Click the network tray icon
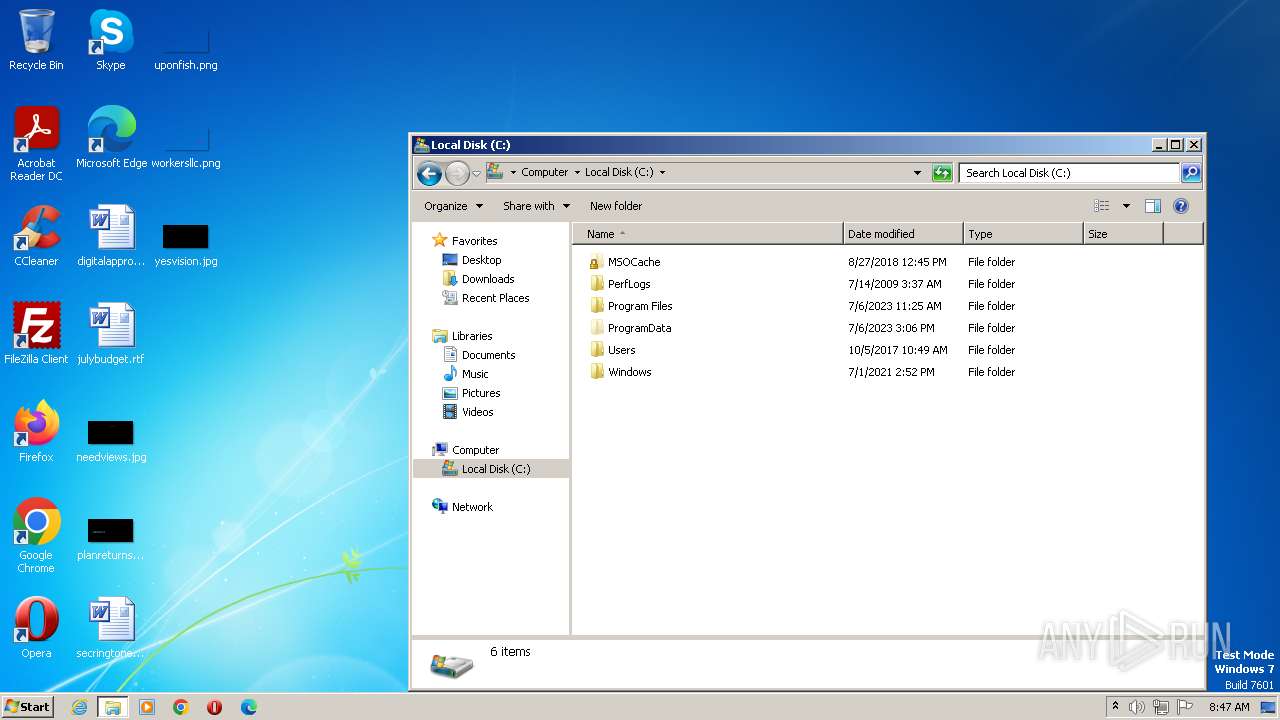The height and width of the screenshot is (720, 1280). coord(1161,707)
